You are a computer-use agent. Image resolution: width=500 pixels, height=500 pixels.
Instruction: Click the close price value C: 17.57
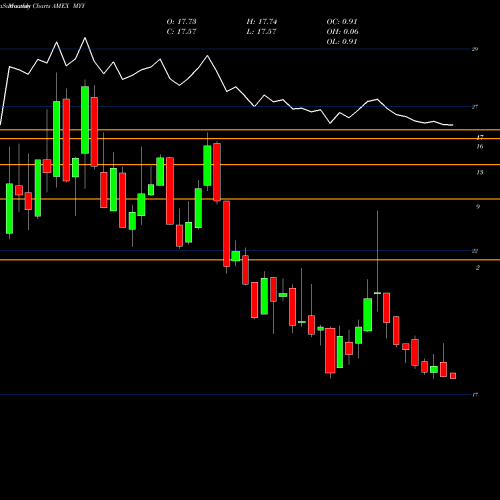[x=181, y=32]
